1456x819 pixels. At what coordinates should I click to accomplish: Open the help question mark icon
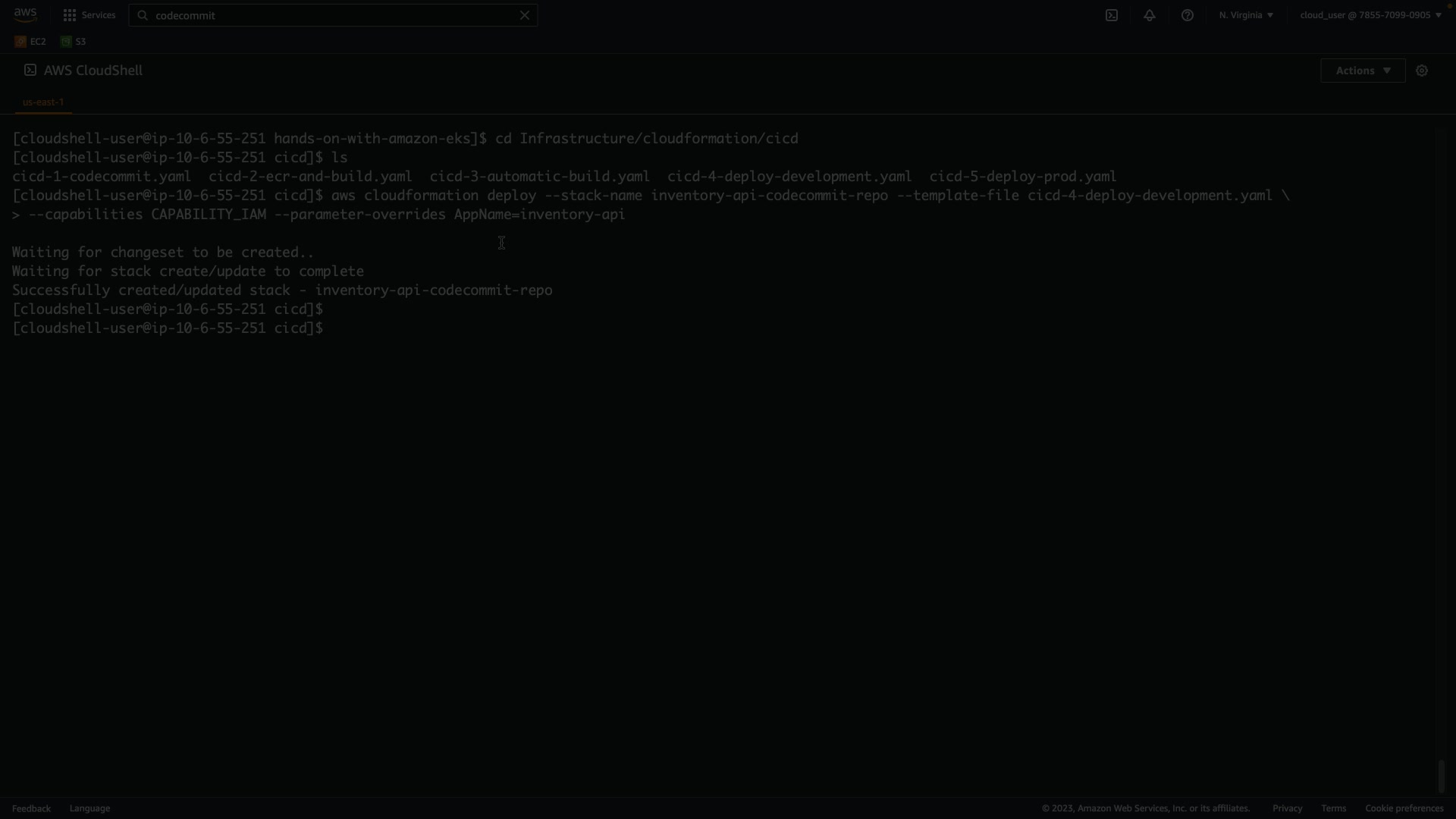coord(1188,15)
